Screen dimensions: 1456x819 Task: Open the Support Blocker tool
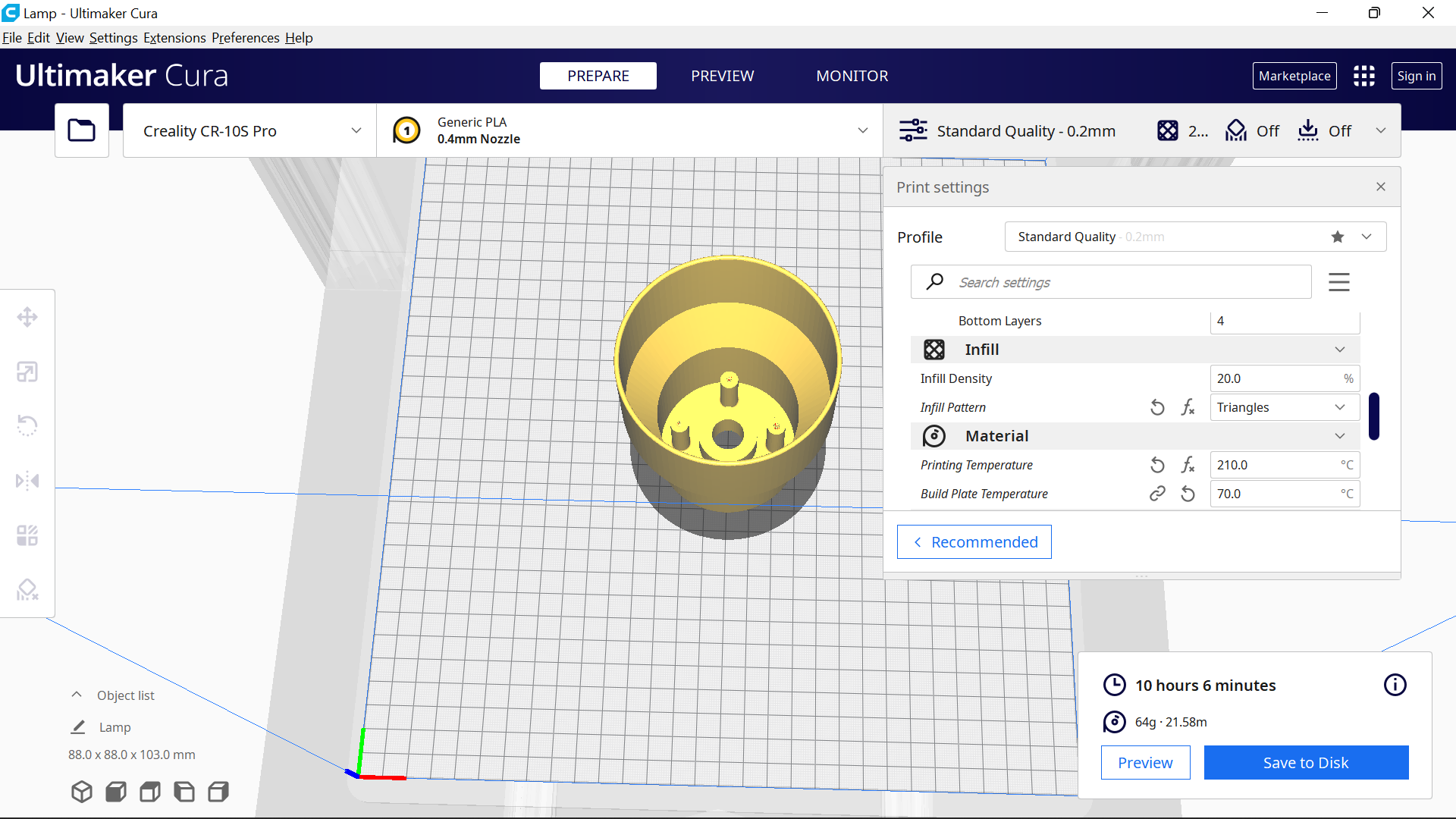[x=27, y=589]
